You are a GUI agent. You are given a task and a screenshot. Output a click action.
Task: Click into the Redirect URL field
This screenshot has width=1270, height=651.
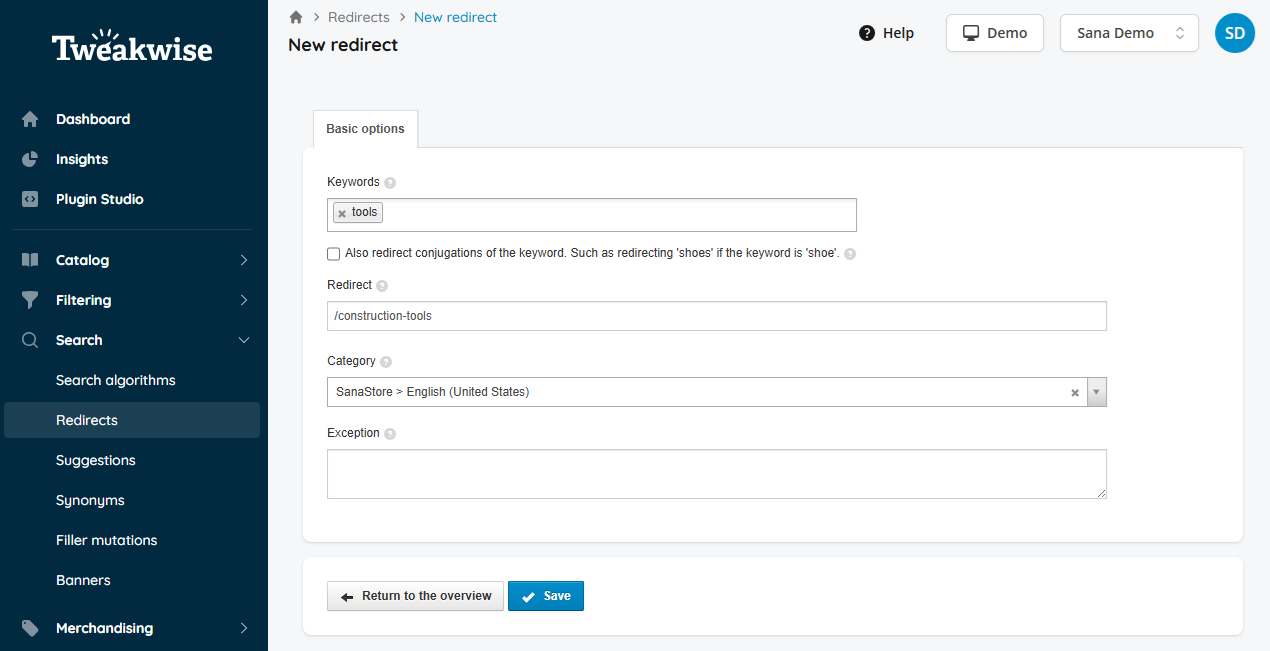point(717,316)
